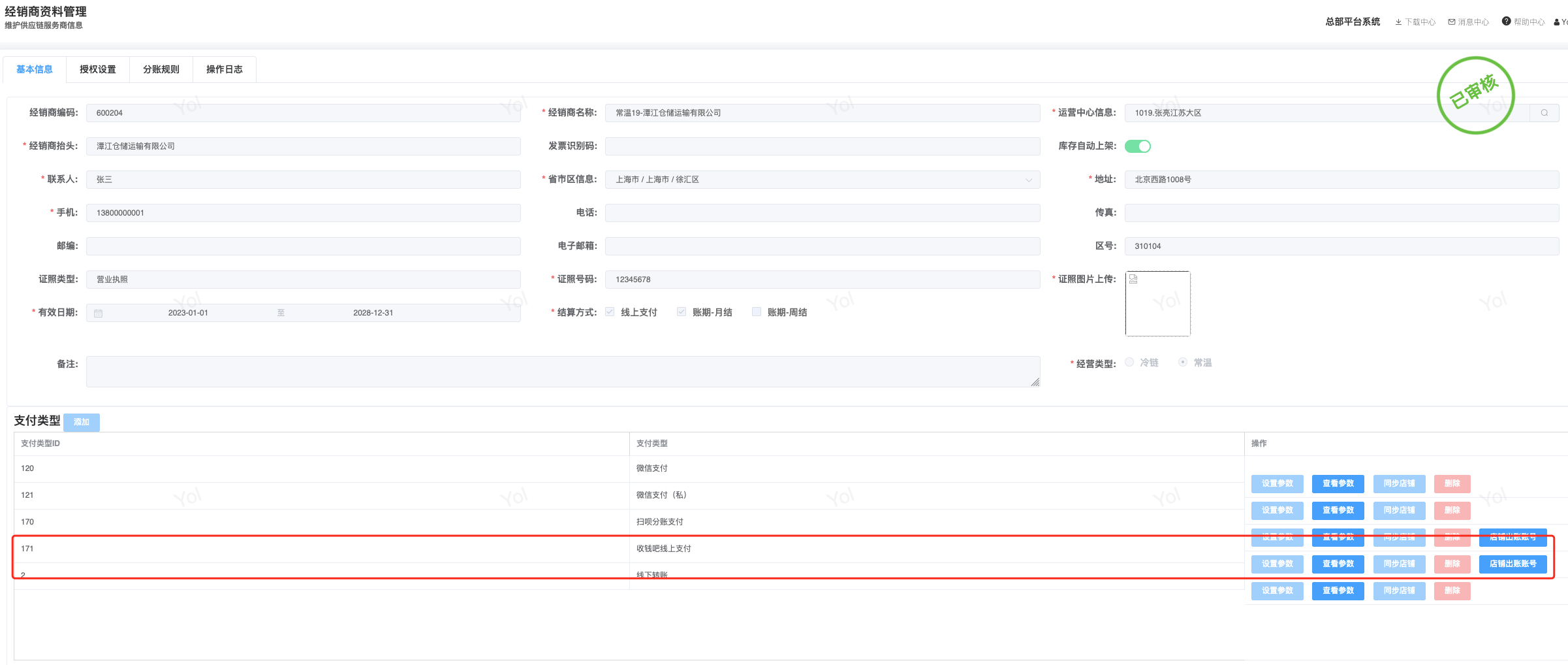Toggle the 库存自动上架 switch
1568x665 pixels.
point(1138,146)
